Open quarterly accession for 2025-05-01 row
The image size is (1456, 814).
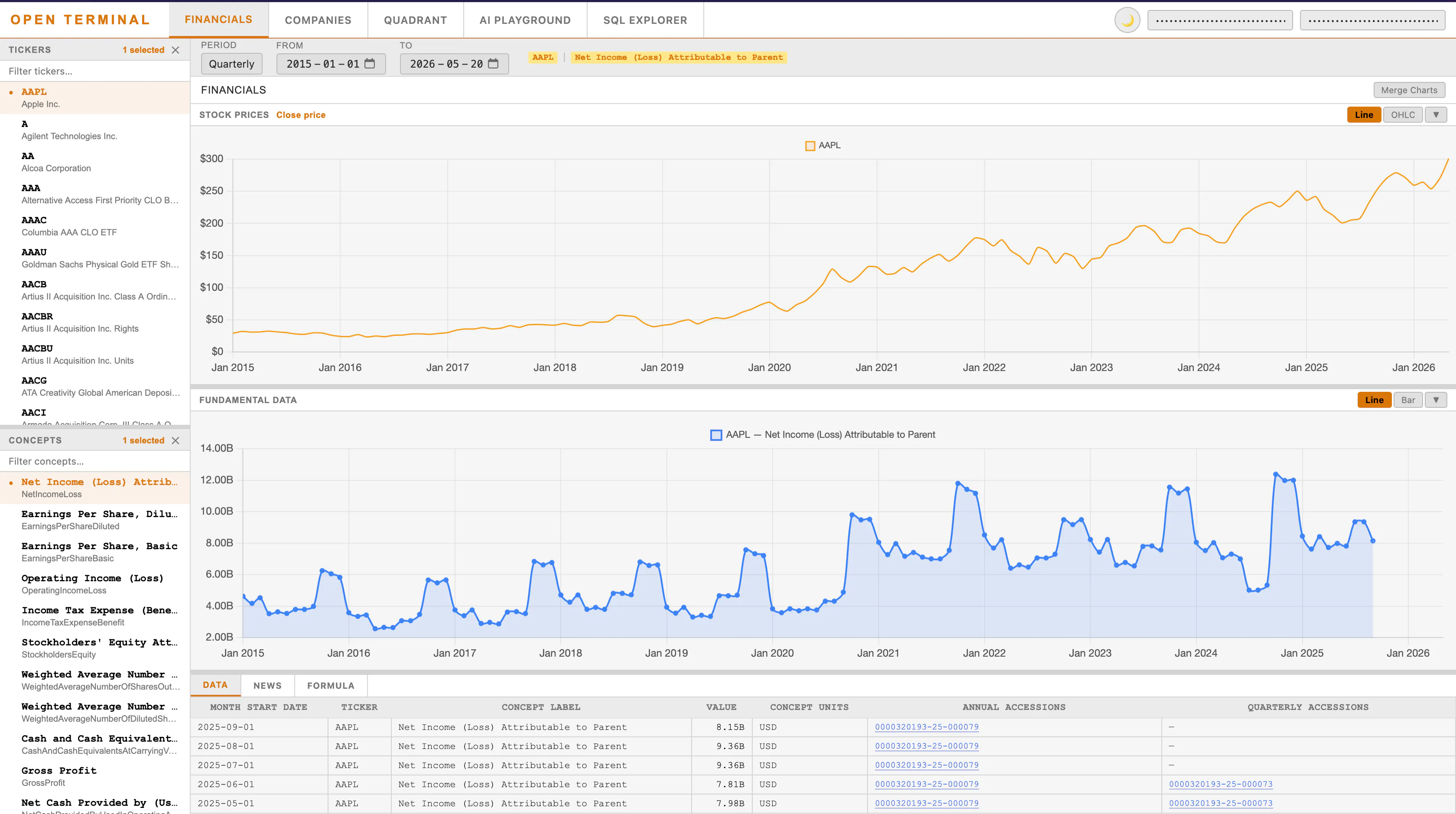(1221, 803)
